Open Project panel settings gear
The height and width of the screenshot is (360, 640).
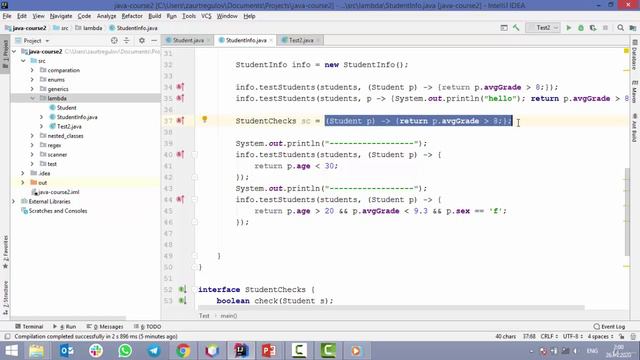(142, 40)
